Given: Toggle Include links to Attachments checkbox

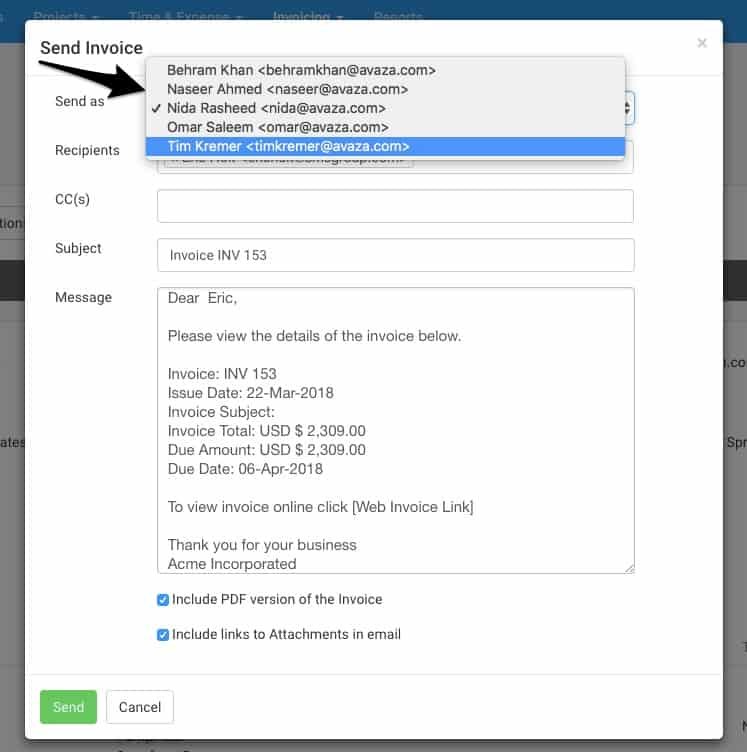Looking at the screenshot, I should click(x=163, y=635).
